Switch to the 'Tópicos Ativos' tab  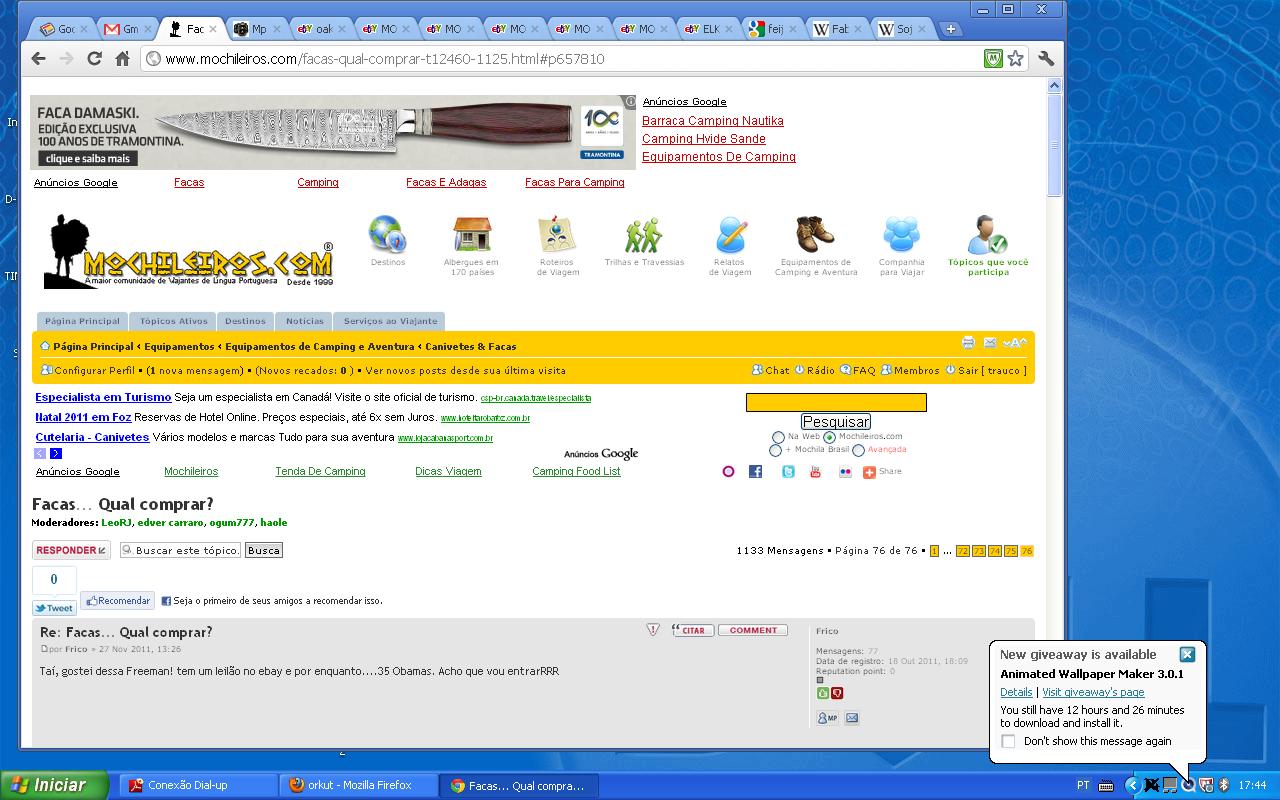coord(174,321)
